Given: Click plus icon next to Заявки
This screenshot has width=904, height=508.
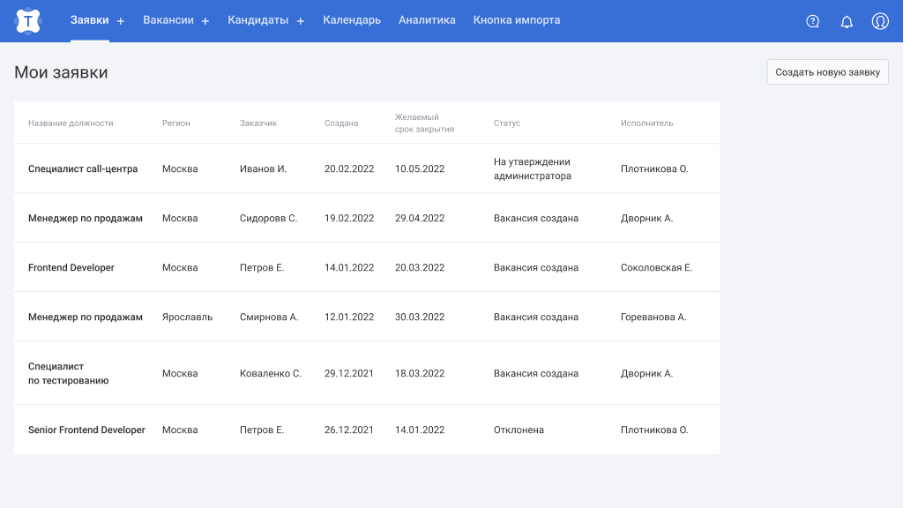Looking at the screenshot, I should click(121, 21).
